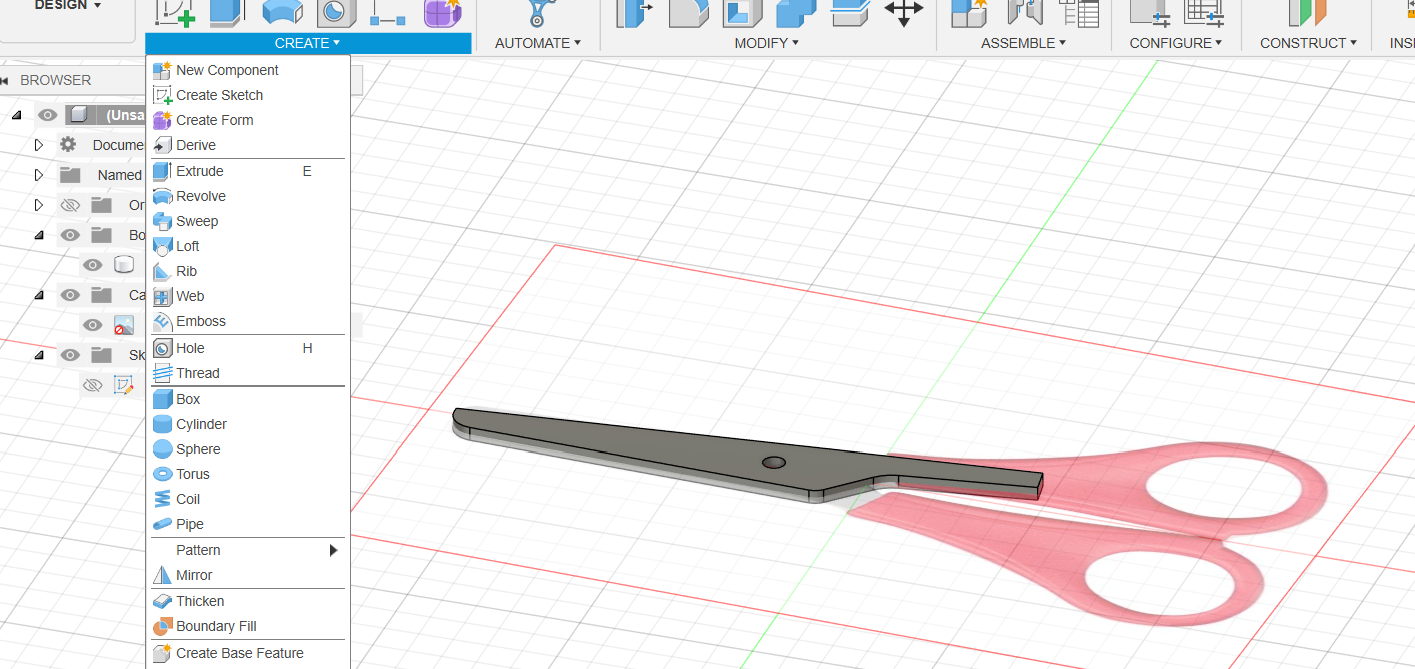Click the sketch icon in browser tree
Screen dimensions: 1415x669
tap(124, 385)
